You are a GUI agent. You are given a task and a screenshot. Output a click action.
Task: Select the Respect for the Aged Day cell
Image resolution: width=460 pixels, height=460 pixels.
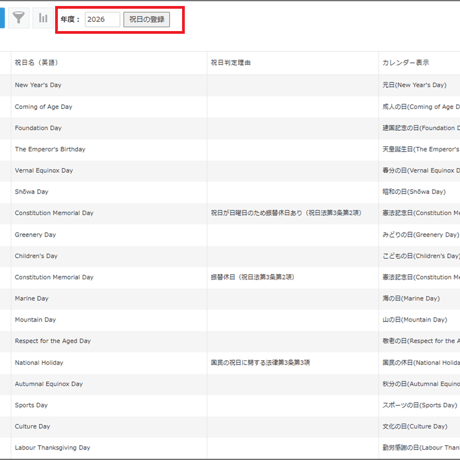point(109,341)
